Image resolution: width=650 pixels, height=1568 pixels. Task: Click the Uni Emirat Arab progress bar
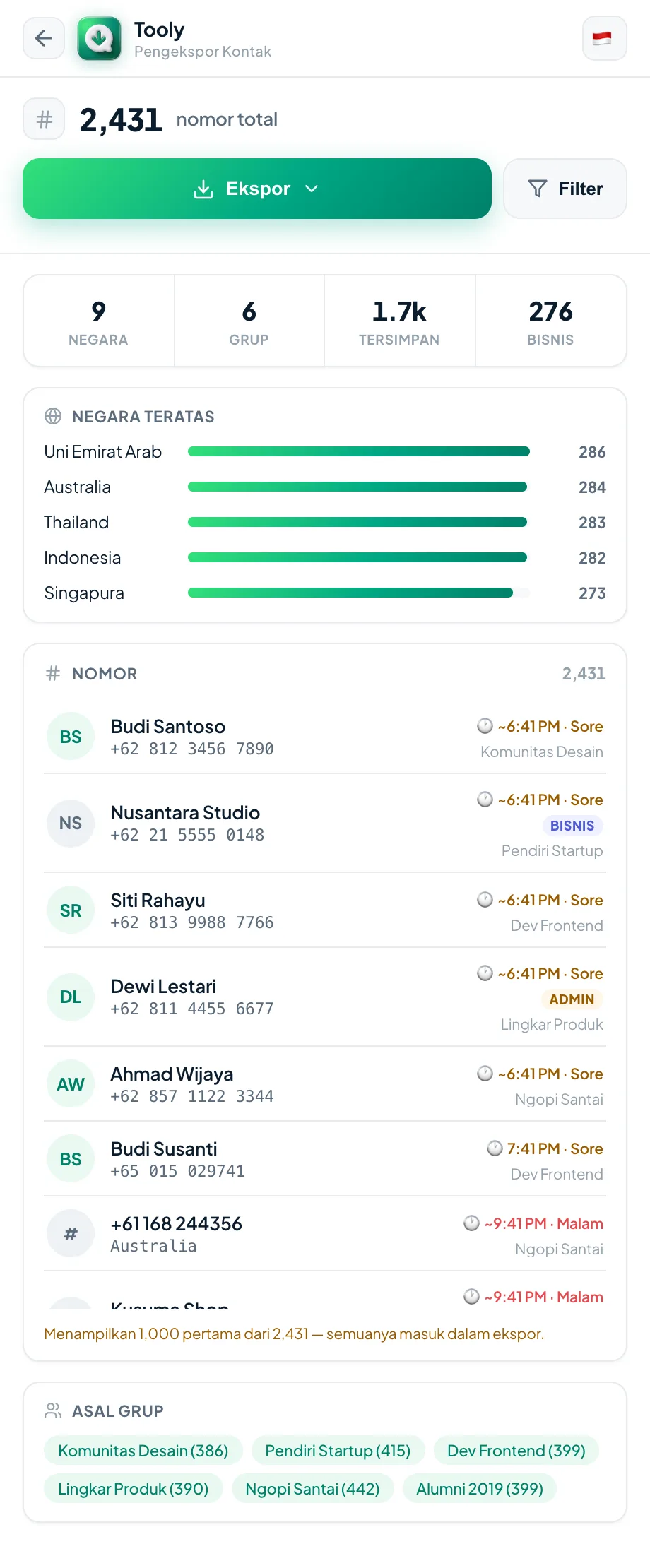click(359, 451)
